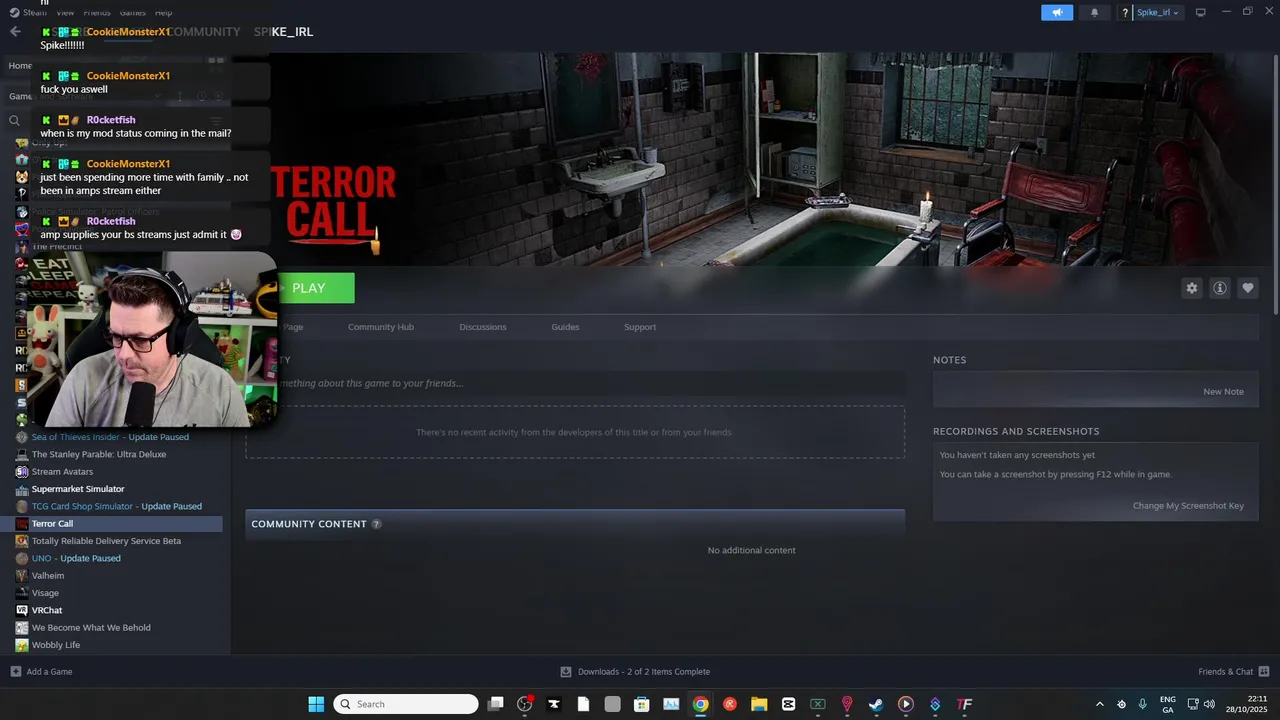
Task: Click the taskbar microphone tray icon
Action: [x=1142, y=704]
